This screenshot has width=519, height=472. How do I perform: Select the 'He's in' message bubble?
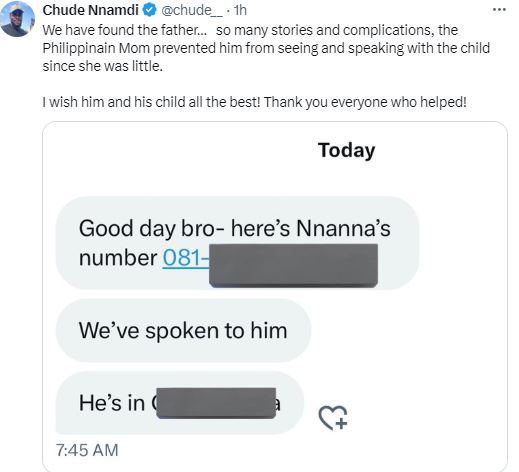180,403
